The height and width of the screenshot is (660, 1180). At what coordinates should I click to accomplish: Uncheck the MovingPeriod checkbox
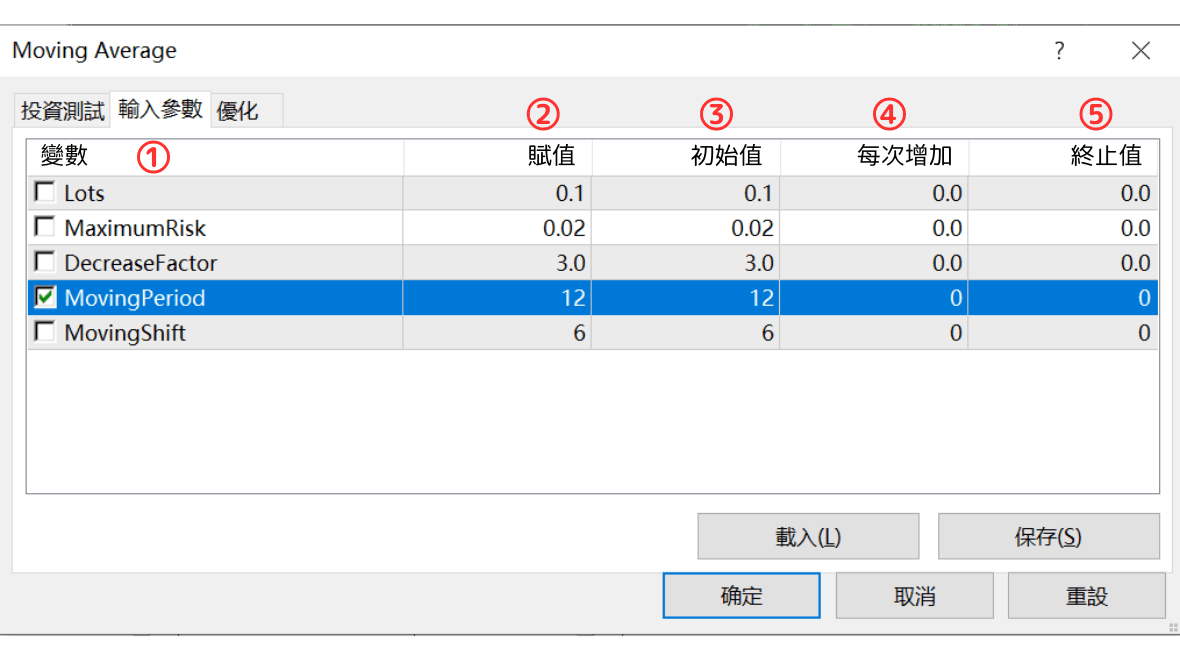[43, 297]
